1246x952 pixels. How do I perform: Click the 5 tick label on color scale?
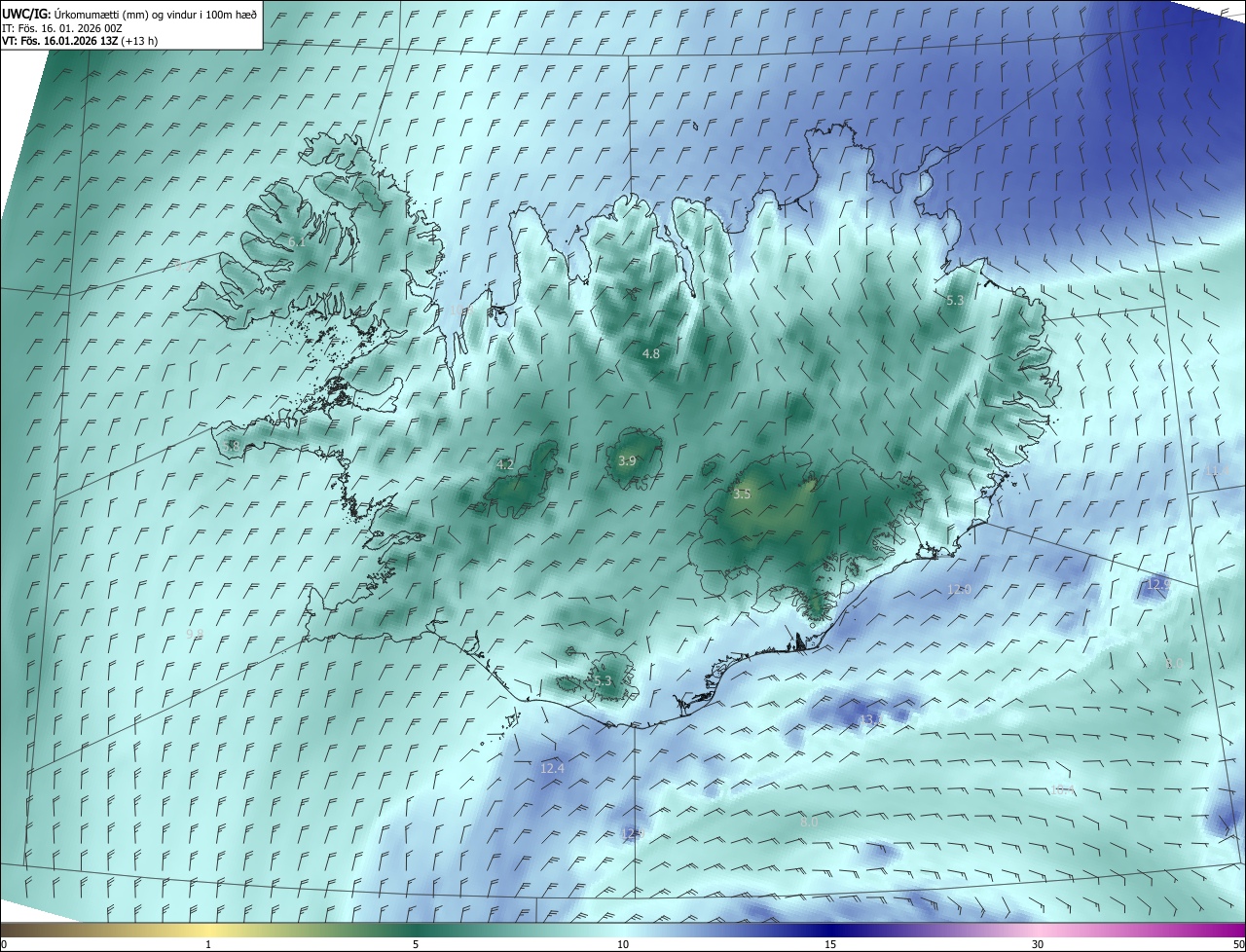[x=416, y=944]
